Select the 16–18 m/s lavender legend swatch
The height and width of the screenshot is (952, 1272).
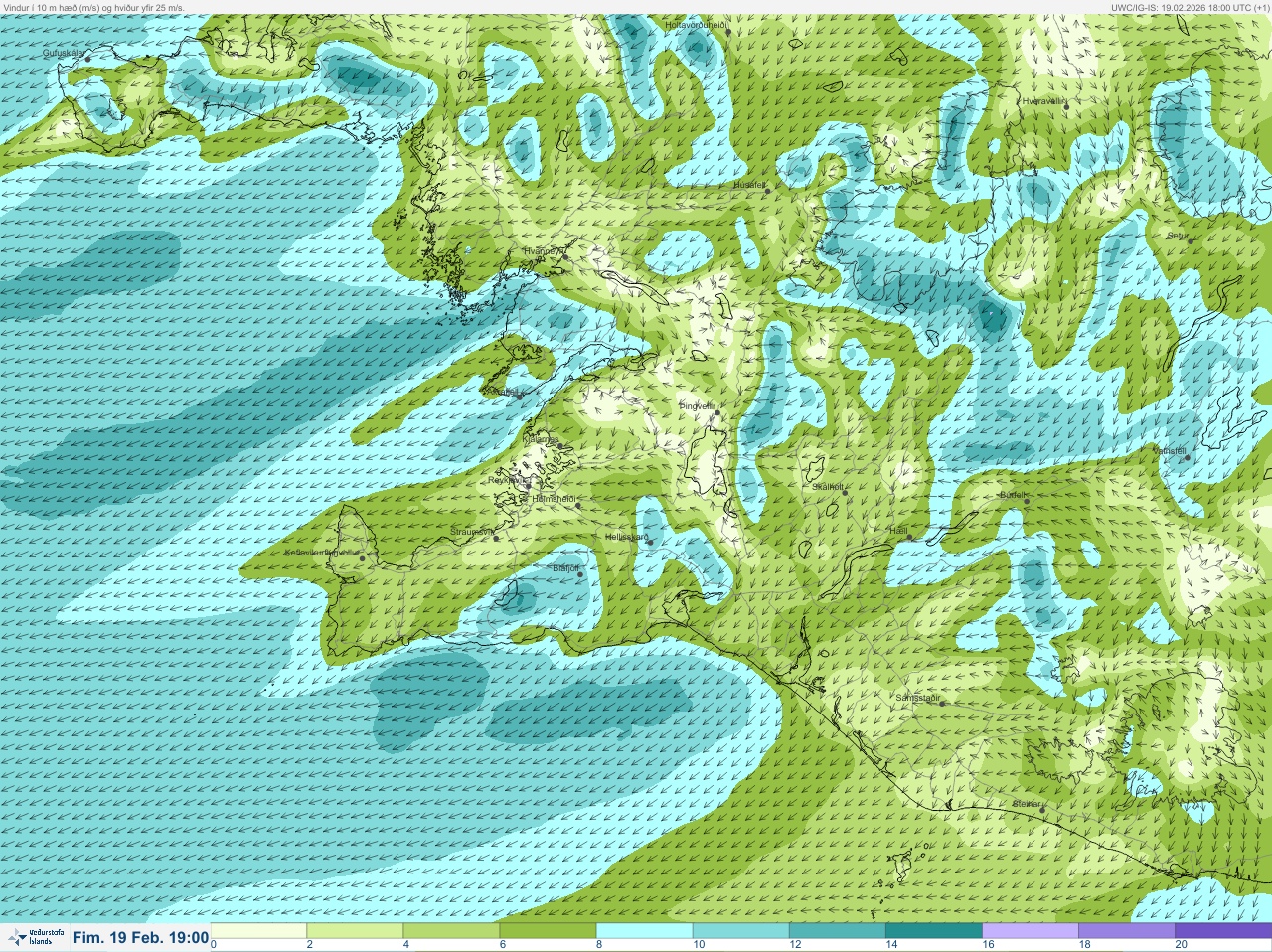[x=1029, y=931]
